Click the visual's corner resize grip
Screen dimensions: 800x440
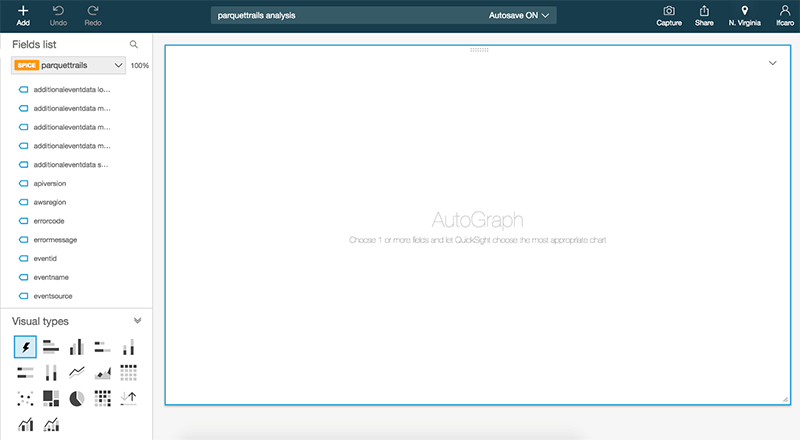[x=785, y=399]
